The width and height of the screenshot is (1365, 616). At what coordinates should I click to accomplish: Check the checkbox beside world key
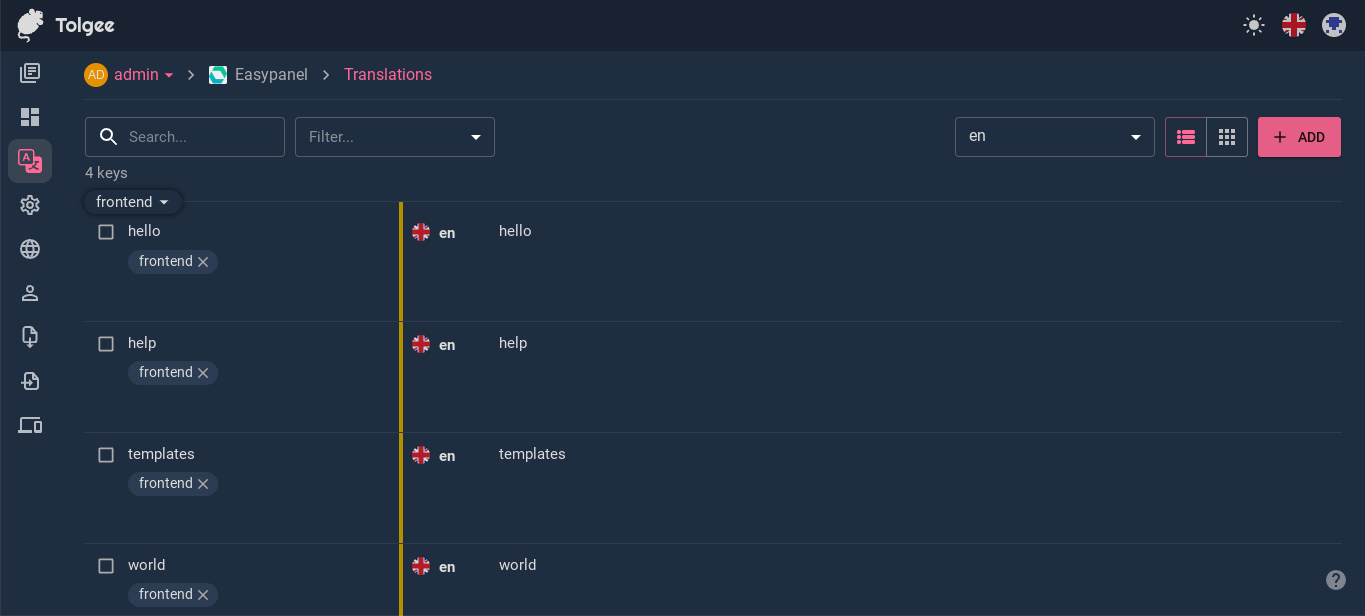(105, 565)
